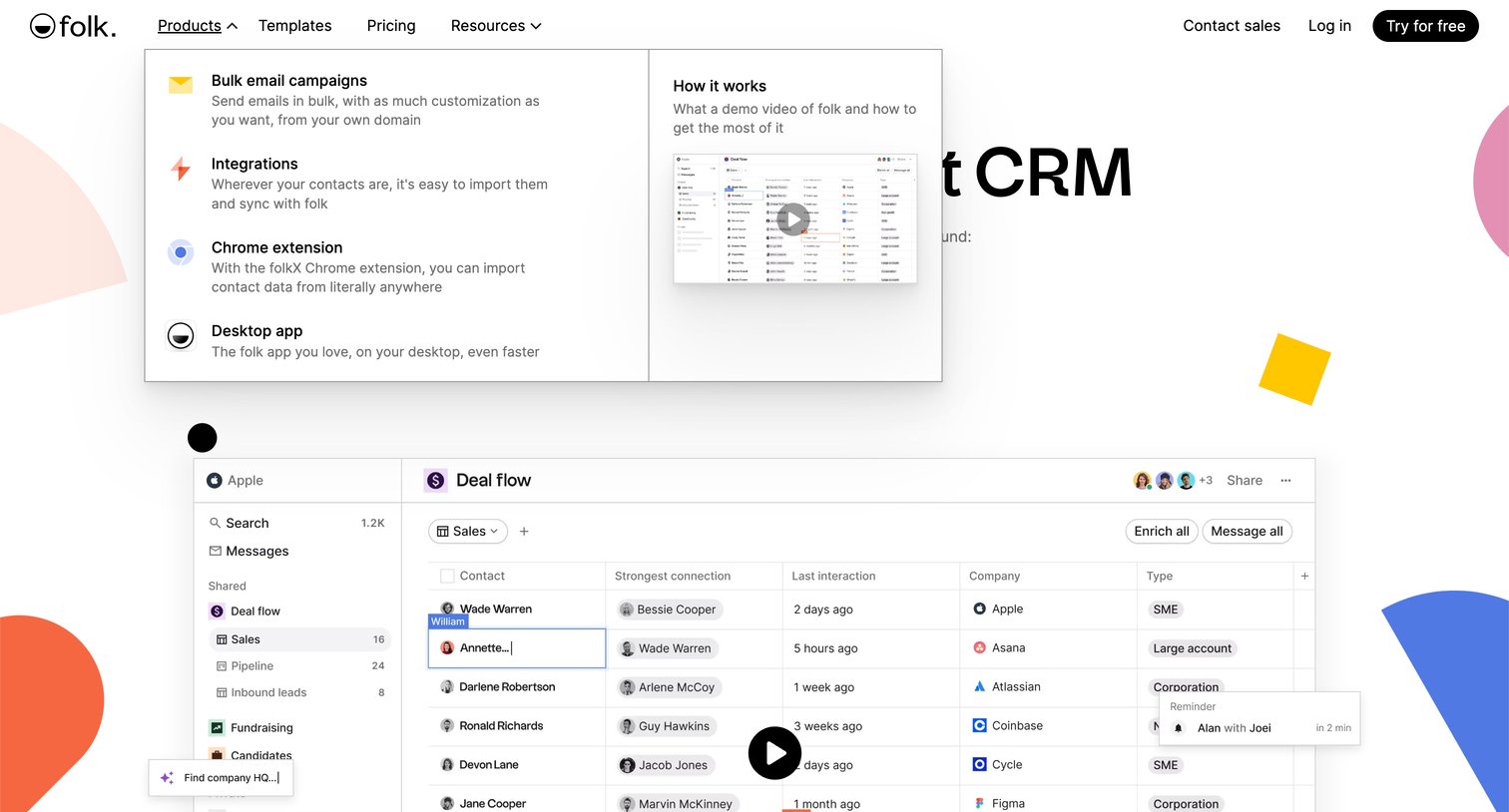Image resolution: width=1509 pixels, height=812 pixels.
Task: Click the Atlassian company logo
Action: pyautogui.click(x=980, y=687)
